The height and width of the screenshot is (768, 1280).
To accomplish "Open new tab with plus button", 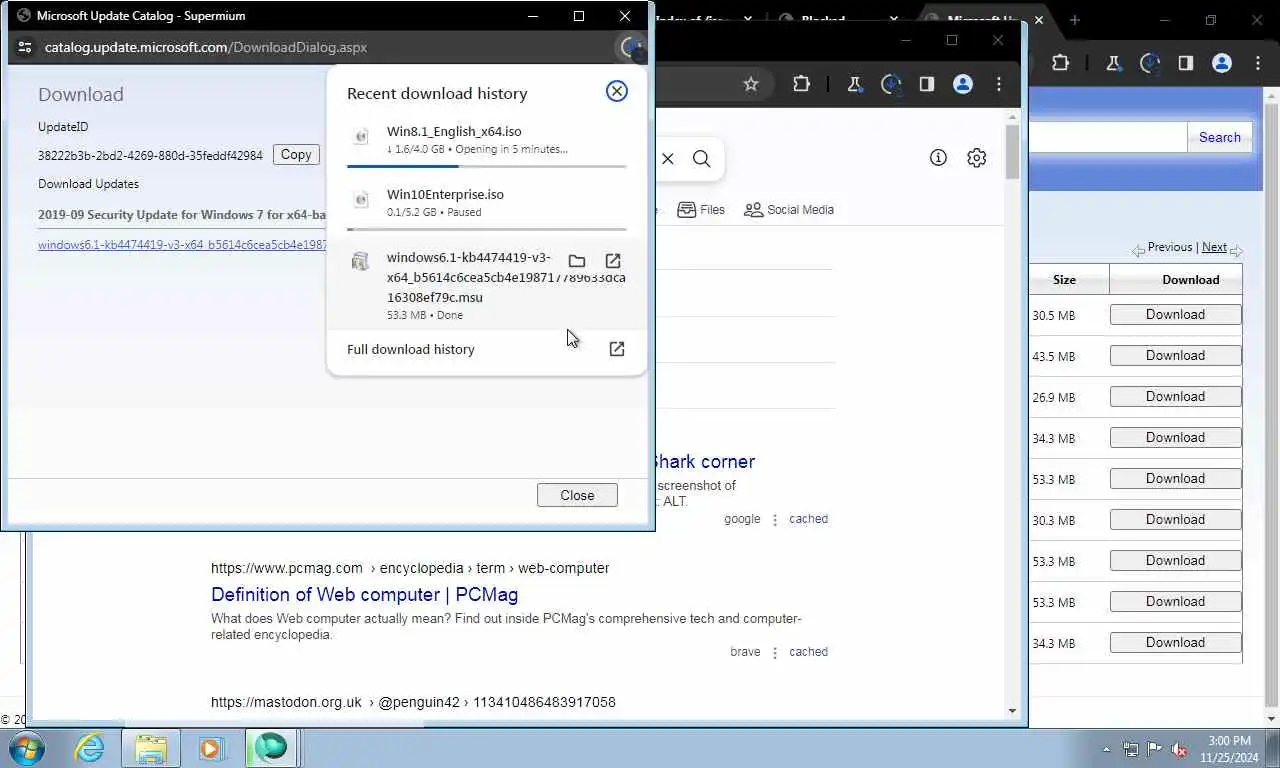I will click(1075, 20).
